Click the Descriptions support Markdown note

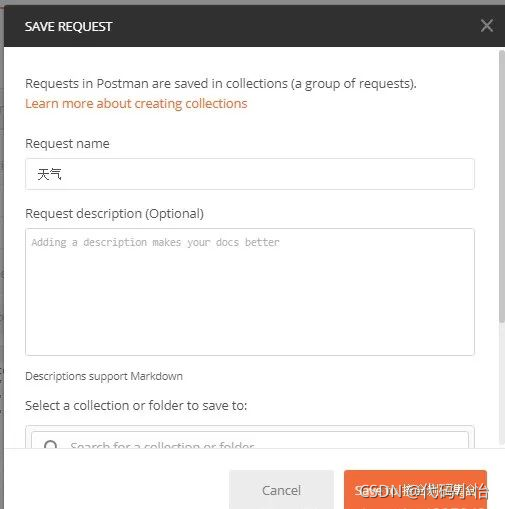(104, 376)
